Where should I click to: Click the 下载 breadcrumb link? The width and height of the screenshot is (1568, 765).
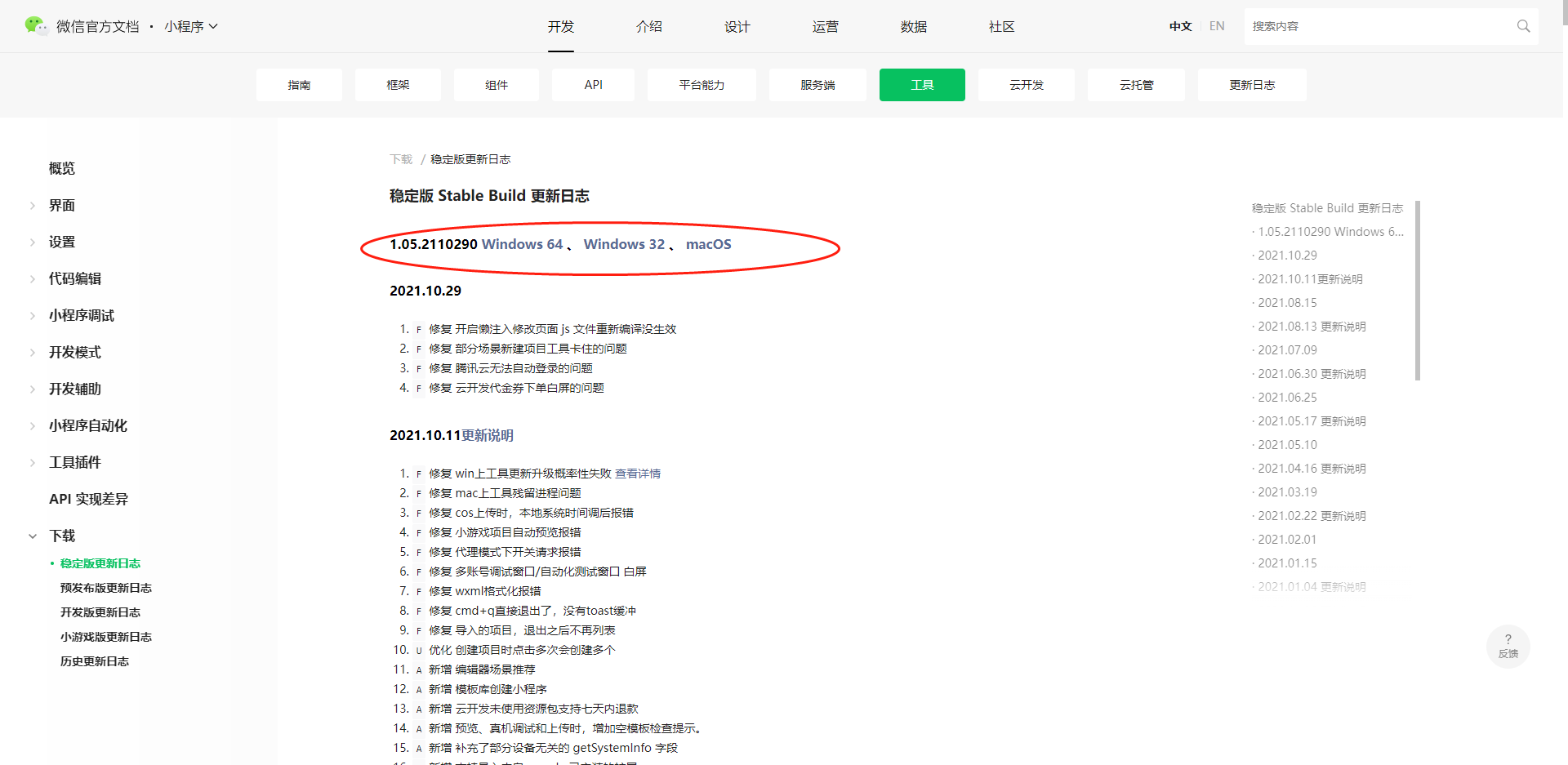pyautogui.click(x=401, y=159)
